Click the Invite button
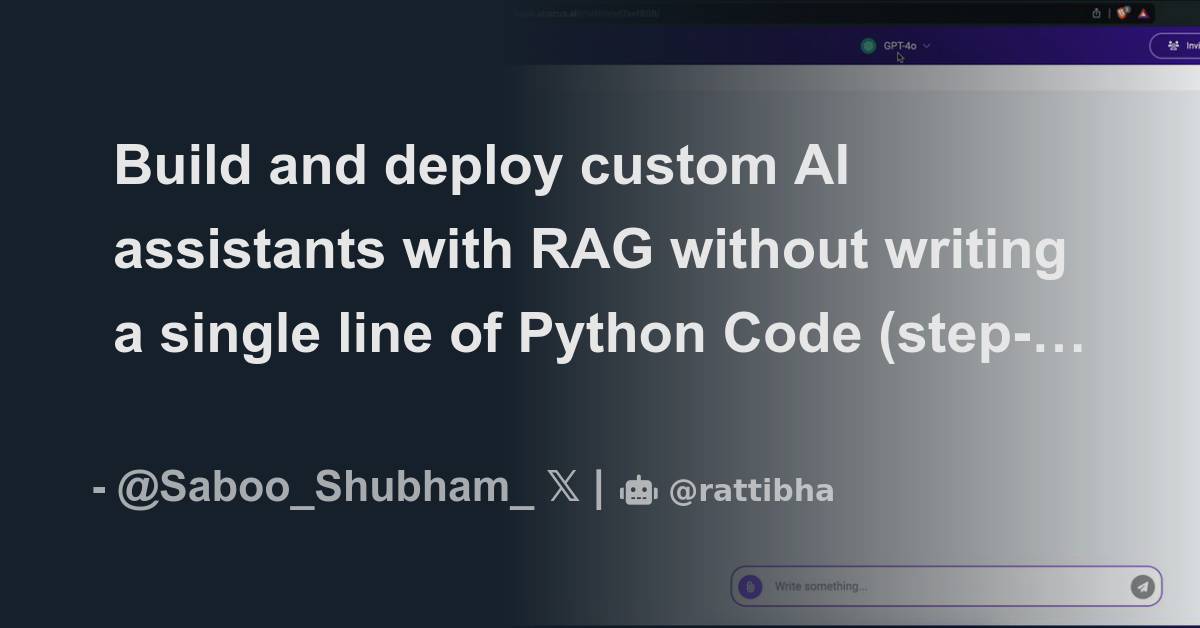 click(1185, 44)
